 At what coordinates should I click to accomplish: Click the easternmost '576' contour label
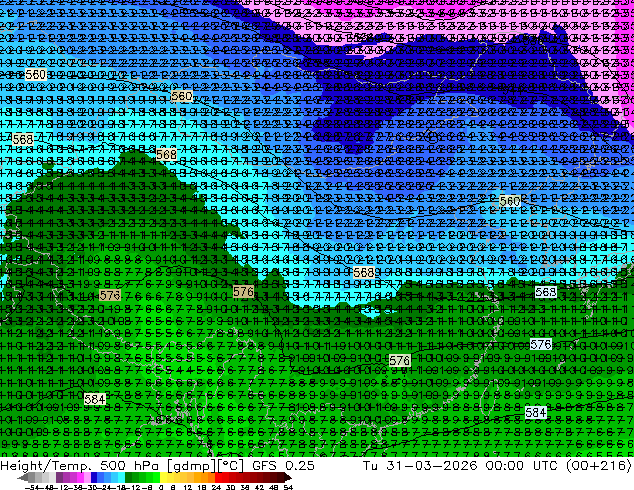541,344
